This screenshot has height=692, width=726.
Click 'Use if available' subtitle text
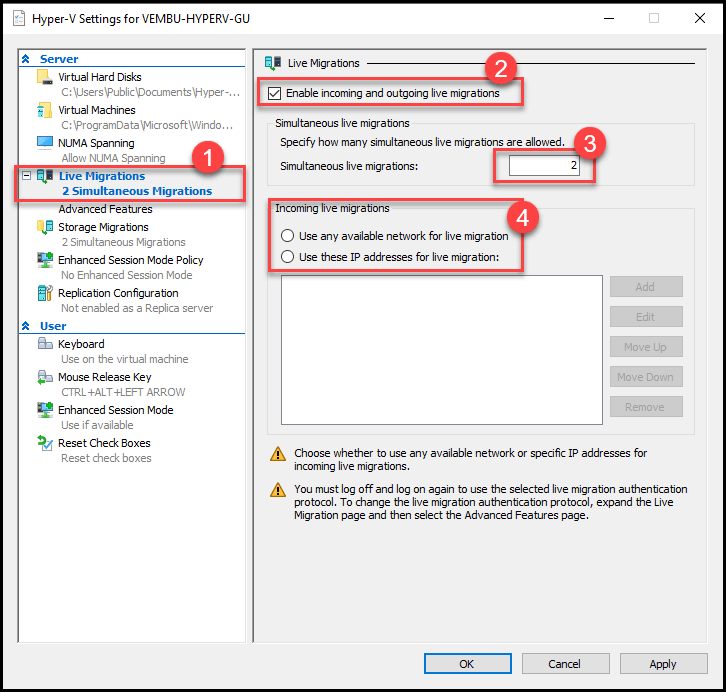pos(97,425)
